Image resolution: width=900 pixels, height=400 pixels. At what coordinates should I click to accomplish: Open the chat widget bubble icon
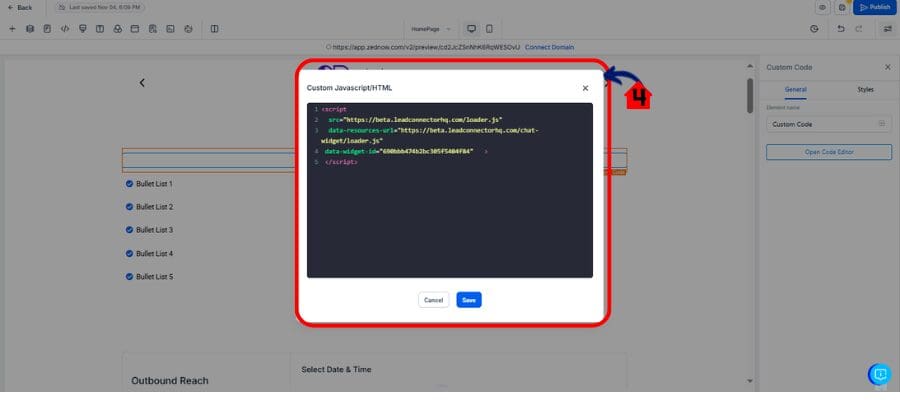[x=880, y=374]
